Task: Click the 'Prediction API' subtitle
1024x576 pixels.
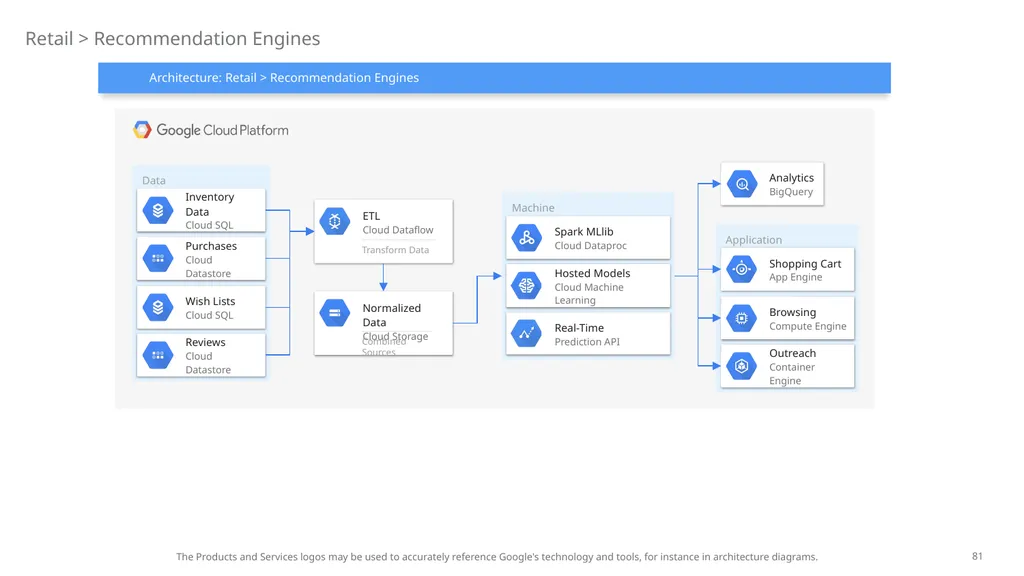Action: click(x=587, y=342)
